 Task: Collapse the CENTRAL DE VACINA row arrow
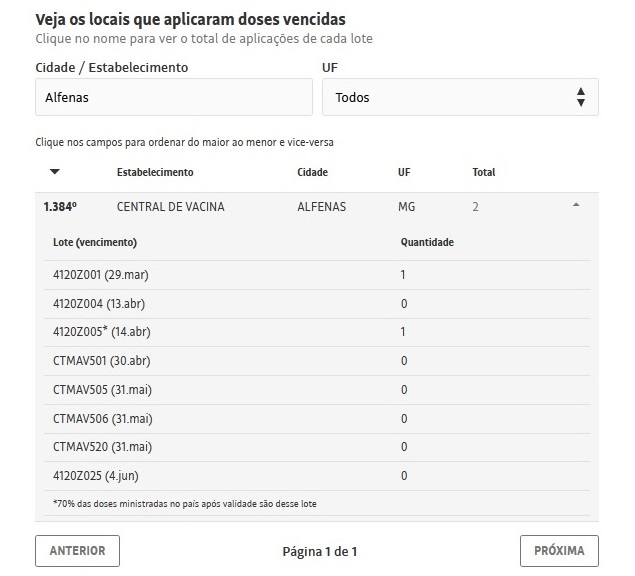pyautogui.click(x=575, y=206)
